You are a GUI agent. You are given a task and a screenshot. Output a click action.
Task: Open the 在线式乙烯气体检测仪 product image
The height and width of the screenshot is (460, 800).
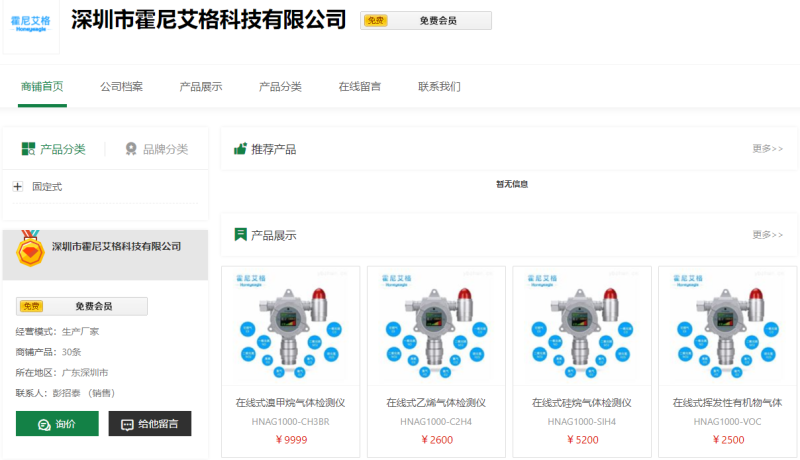point(436,327)
